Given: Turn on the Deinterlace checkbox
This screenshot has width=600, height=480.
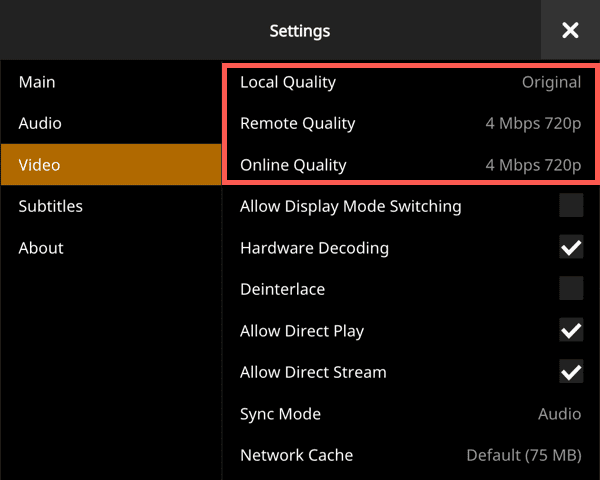Looking at the screenshot, I should pyautogui.click(x=571, y=289).
